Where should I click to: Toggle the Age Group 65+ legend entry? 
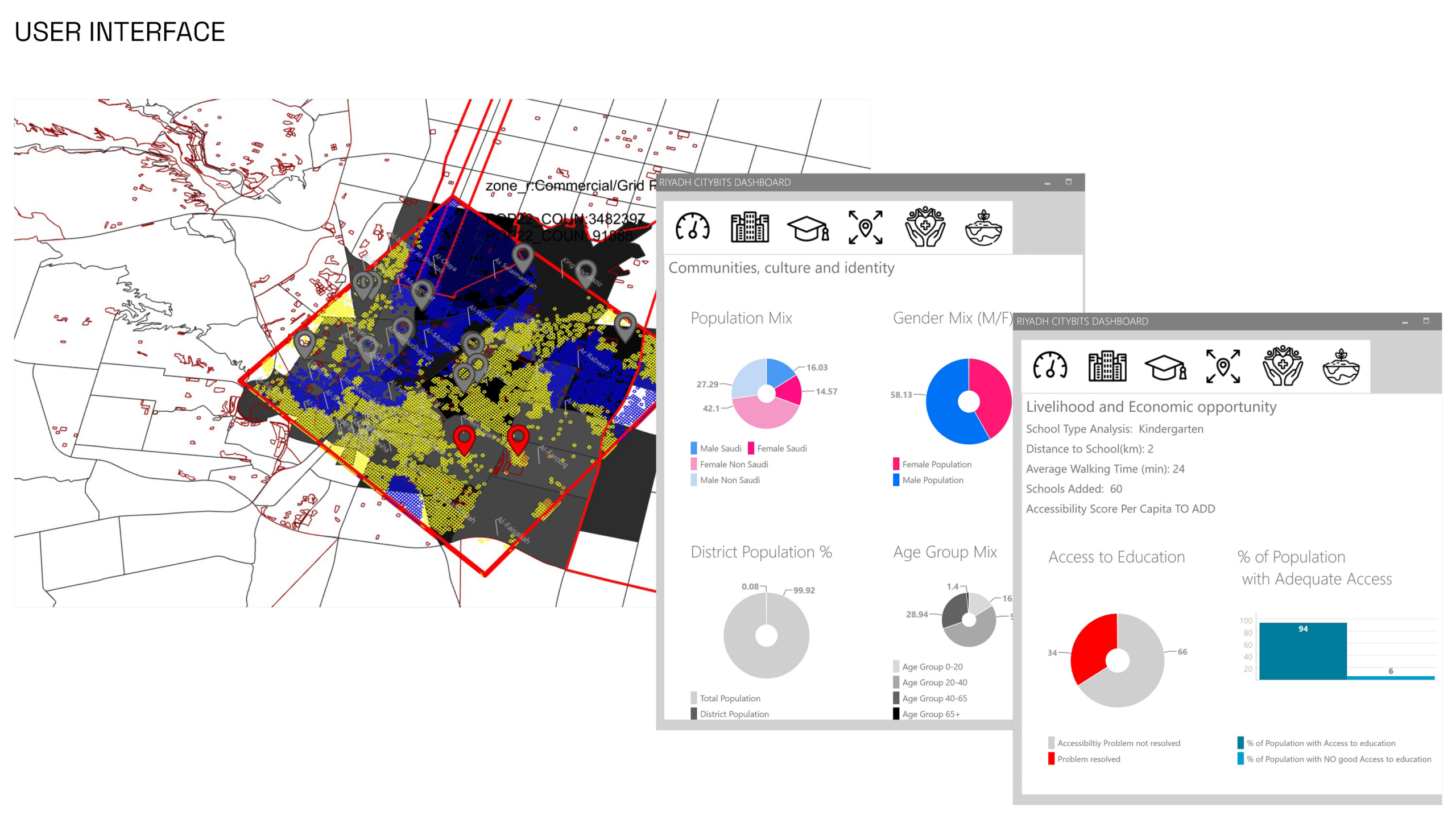(926, 714)
